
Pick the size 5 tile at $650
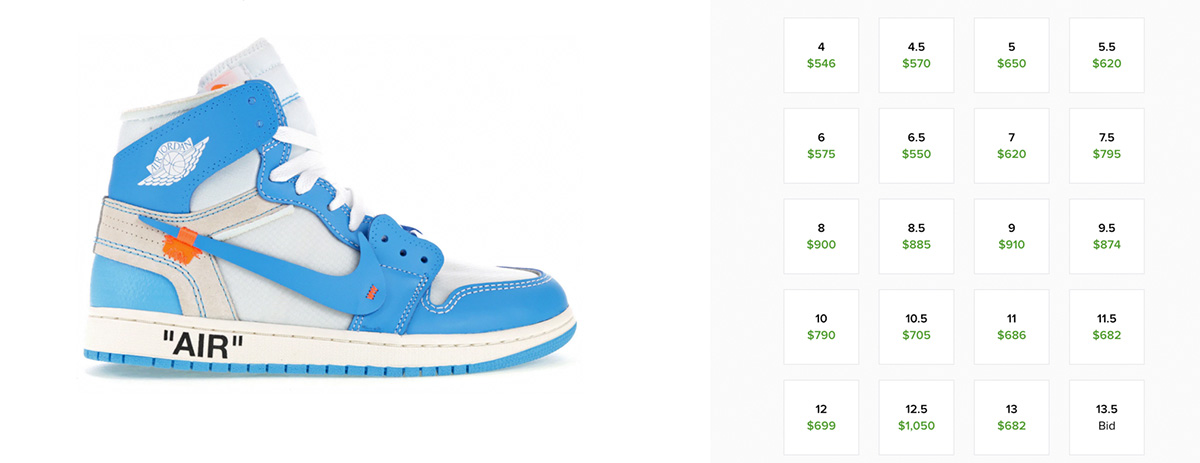pos(1011,55)
